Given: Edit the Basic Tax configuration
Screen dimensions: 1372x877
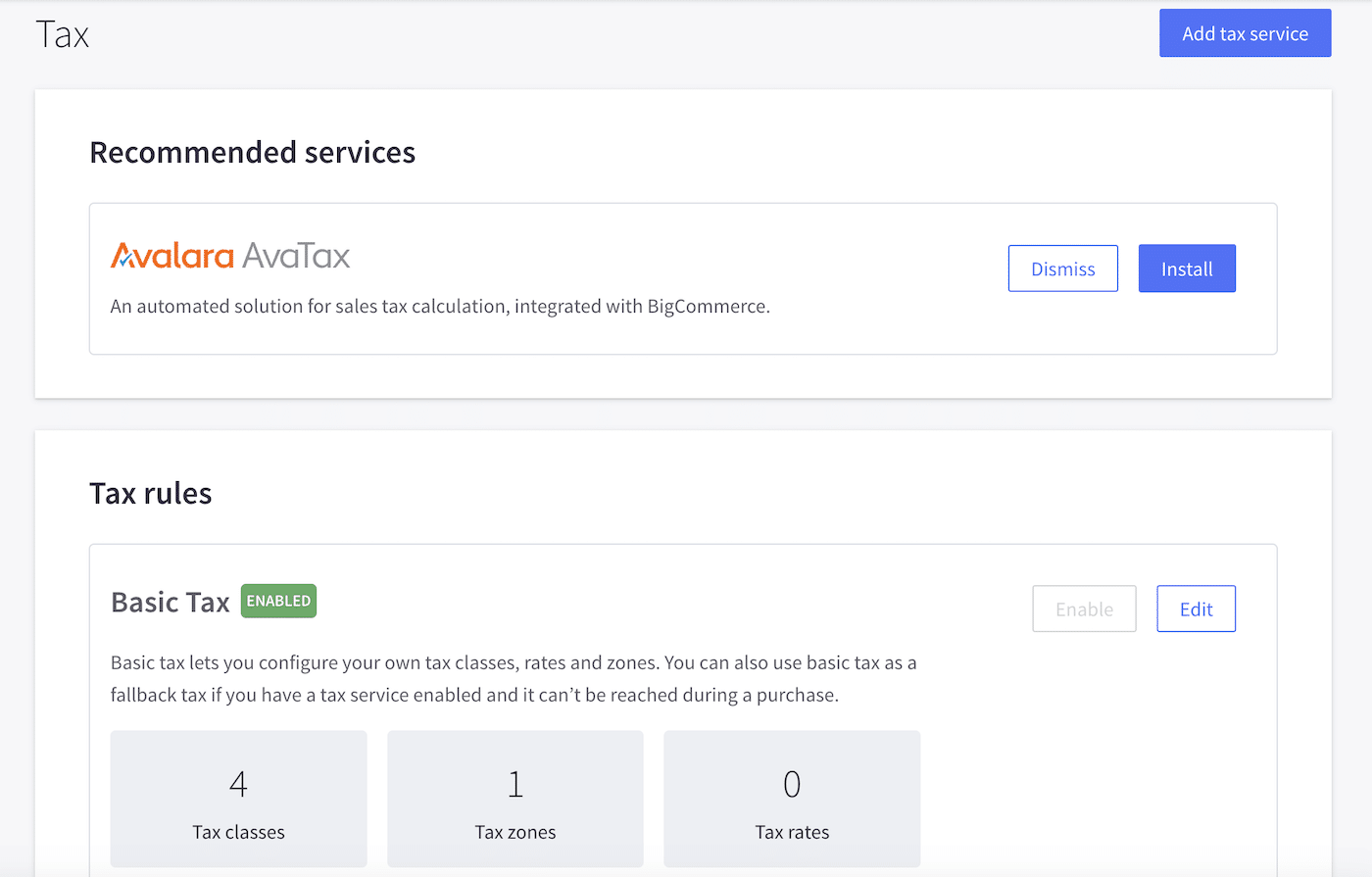Looking at the screenshot, I should click(x=1196, y=609).
